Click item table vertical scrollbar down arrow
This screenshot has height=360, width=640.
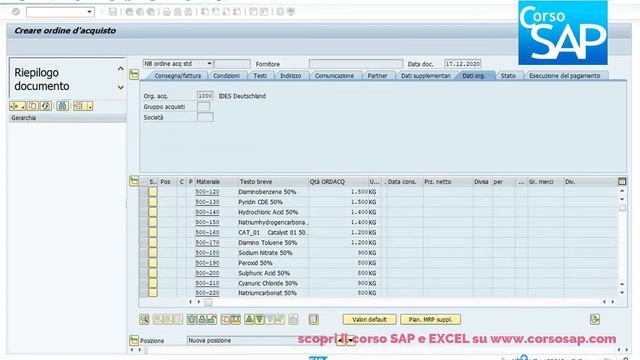coord(622,293)
